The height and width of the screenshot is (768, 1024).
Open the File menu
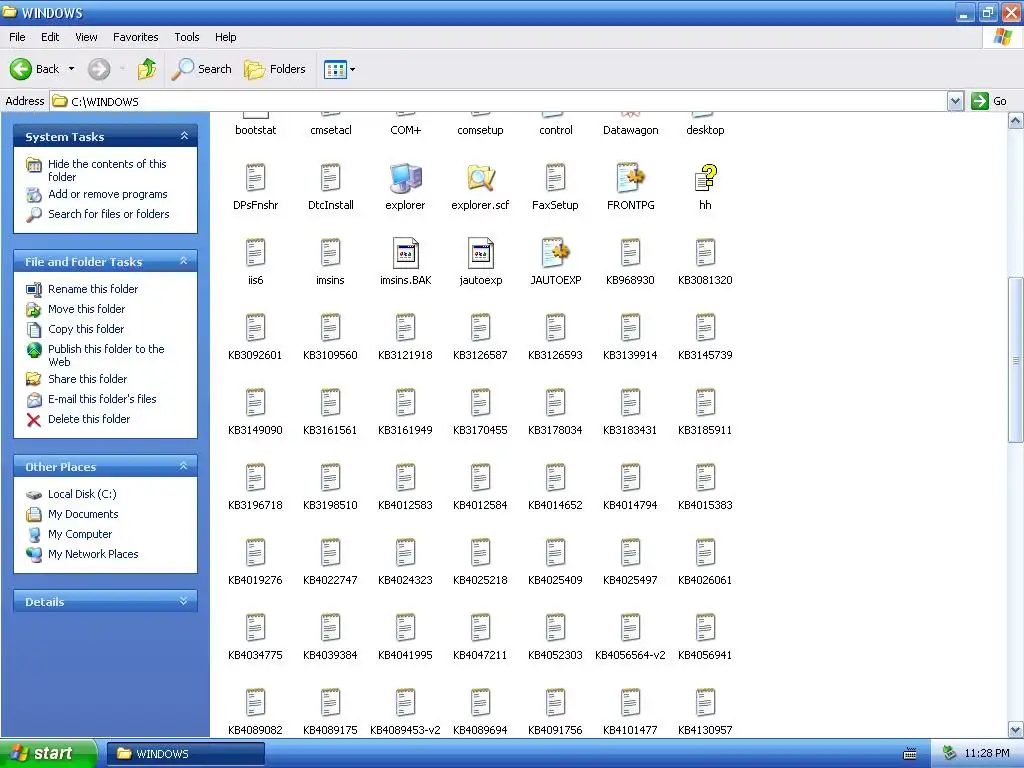17,37
